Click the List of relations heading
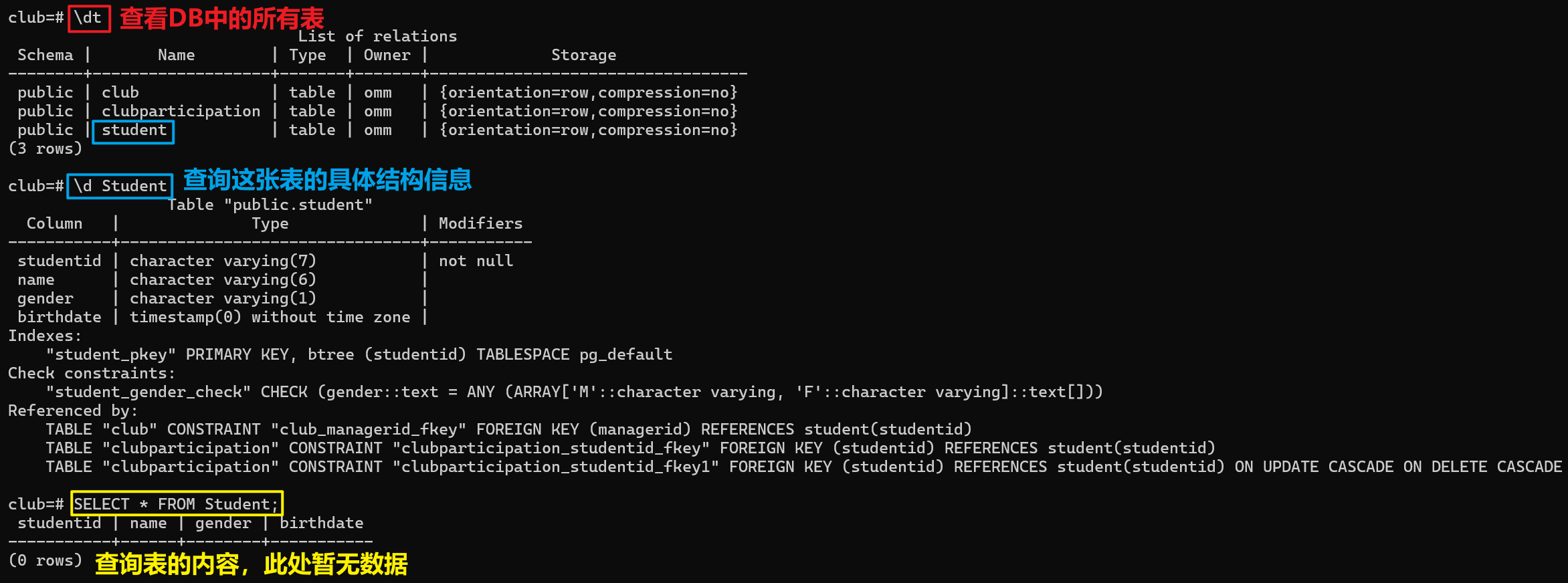Screen dimensions: 1568x583 click(377, 36)
